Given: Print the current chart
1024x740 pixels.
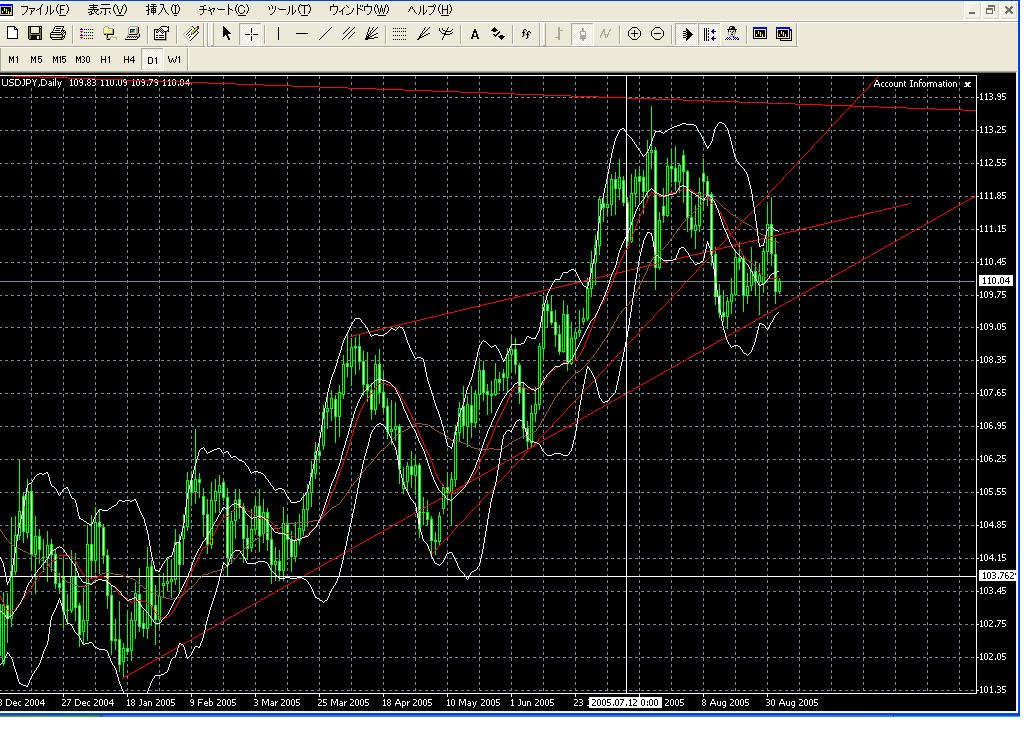Looking at the screenshot, I should 58,33.
